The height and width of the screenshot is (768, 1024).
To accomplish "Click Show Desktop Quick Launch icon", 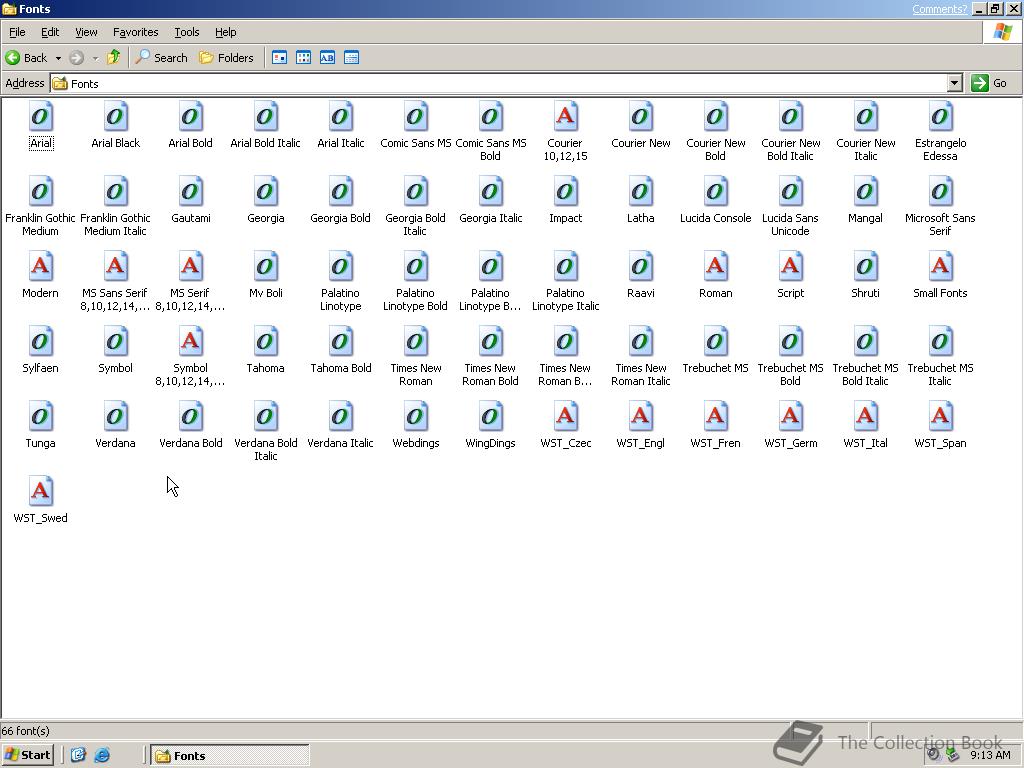I will (78, 755).
